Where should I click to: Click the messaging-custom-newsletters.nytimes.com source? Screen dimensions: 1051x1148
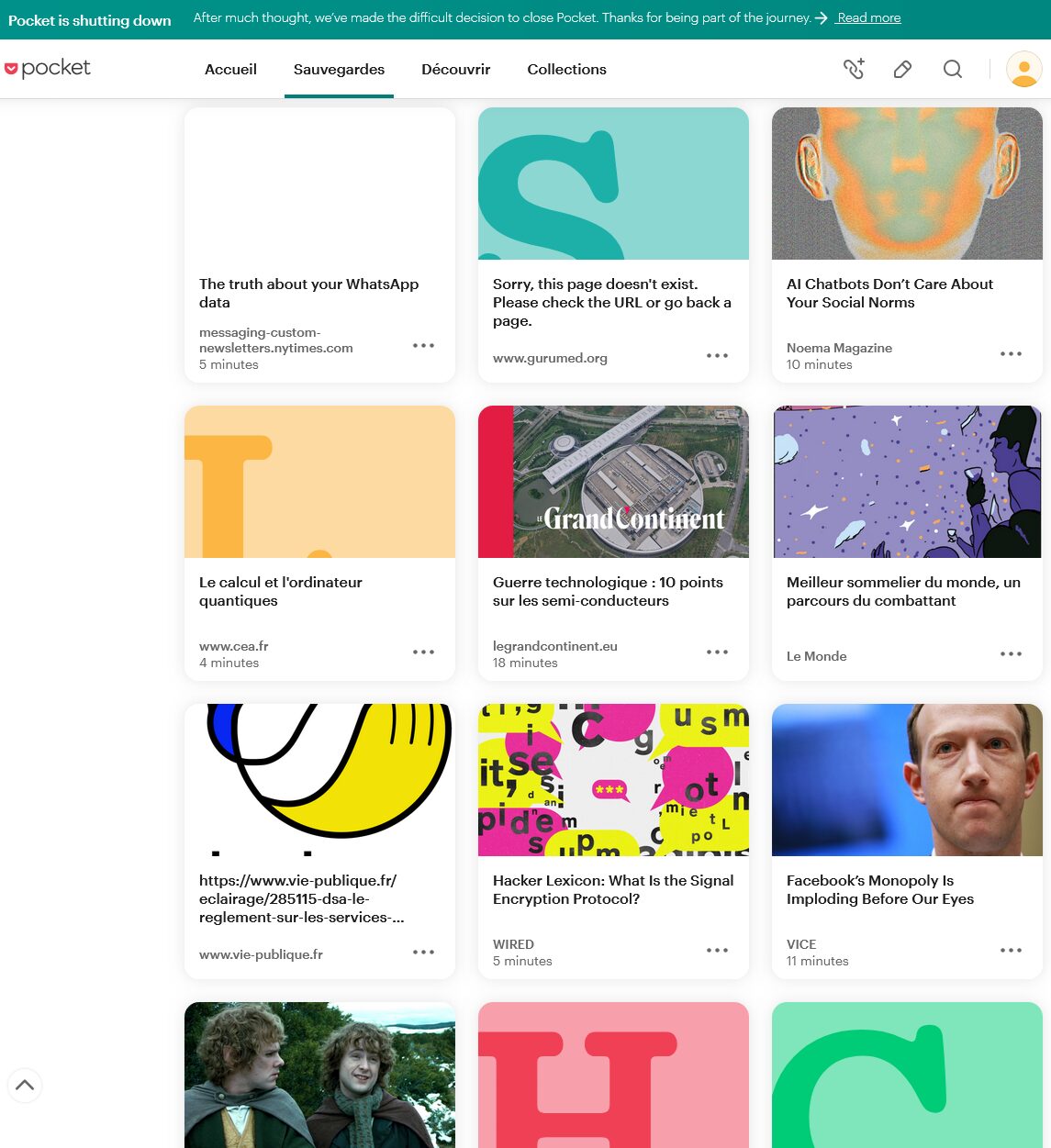tap(276, 340)
